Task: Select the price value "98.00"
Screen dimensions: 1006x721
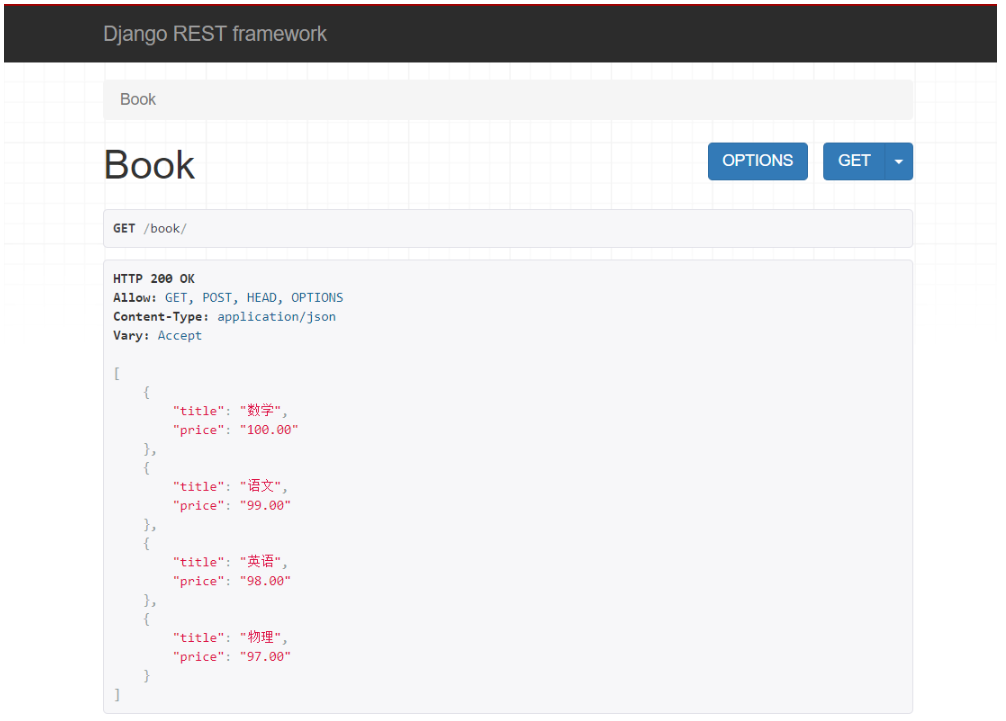Action: [x=266, y=581]
